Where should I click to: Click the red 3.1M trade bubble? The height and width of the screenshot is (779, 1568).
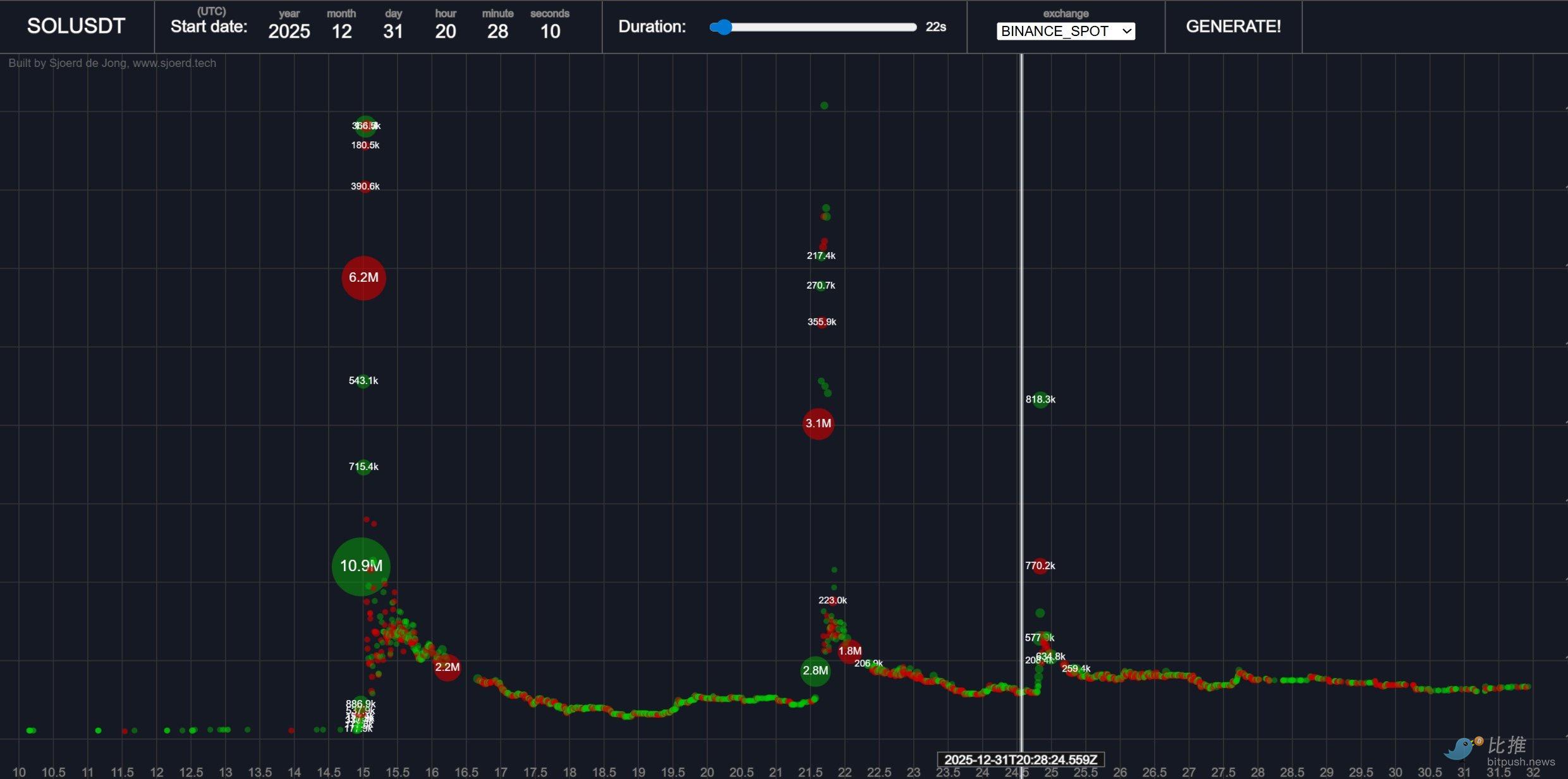(818, 423)
